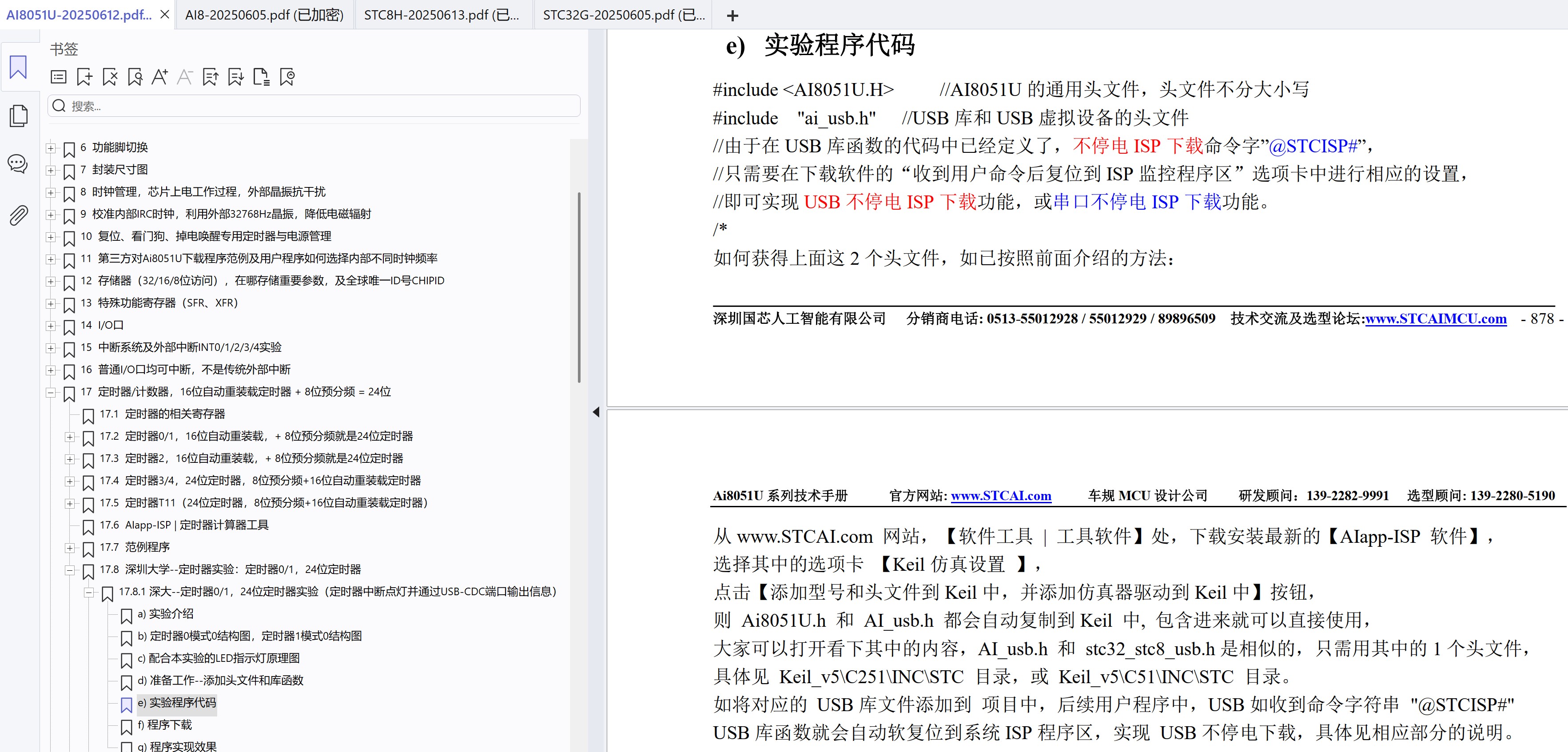Click bookmark icon beside 7 封装尺寸图
The width and height of the screenshot is (1568, 752).
coord(69,172)
